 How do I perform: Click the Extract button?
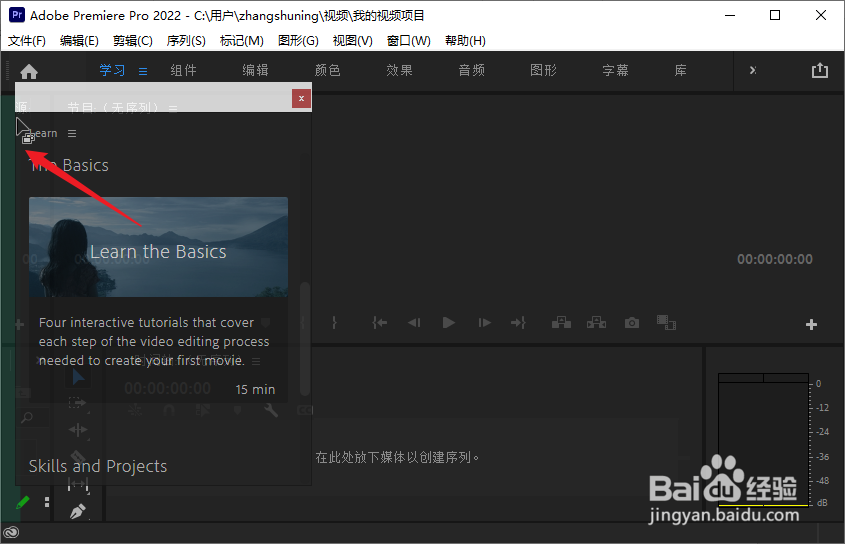(x=596, y=322)
